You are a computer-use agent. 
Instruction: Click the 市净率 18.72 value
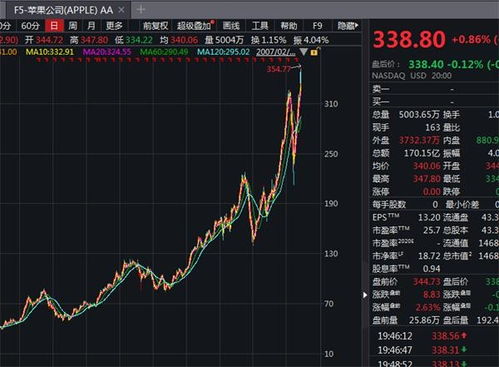[x=429, y=256]
